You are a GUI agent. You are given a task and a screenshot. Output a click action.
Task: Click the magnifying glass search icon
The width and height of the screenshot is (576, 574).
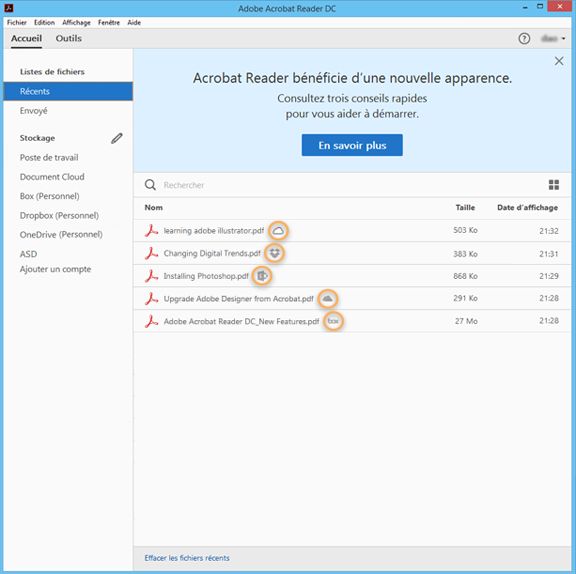[x=150, y=185]
